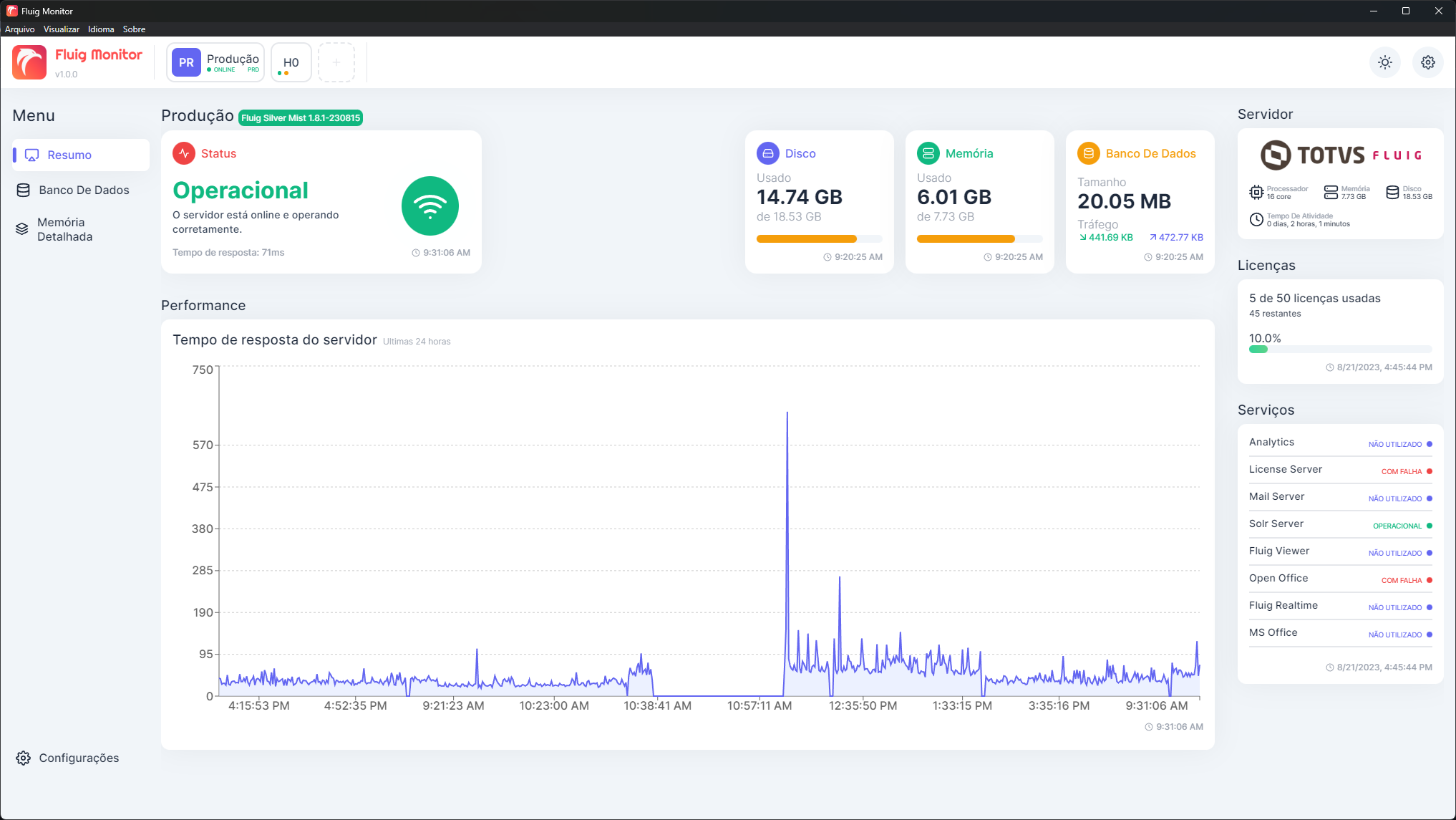1456x820 pixels.
Task: Open settings gear icon in header
Action: coord(1427,62)
